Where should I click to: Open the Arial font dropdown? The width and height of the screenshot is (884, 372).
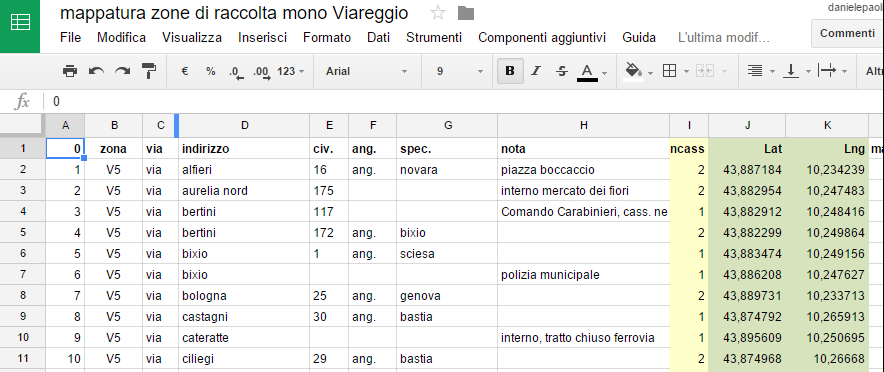point(366,72)
